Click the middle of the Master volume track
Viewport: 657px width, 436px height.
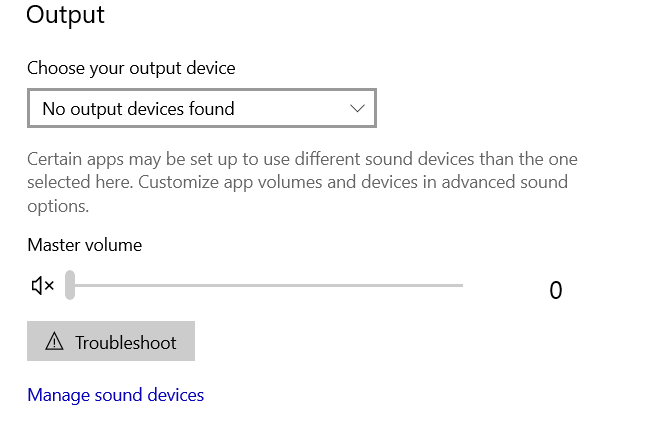[x=266, y=286]
